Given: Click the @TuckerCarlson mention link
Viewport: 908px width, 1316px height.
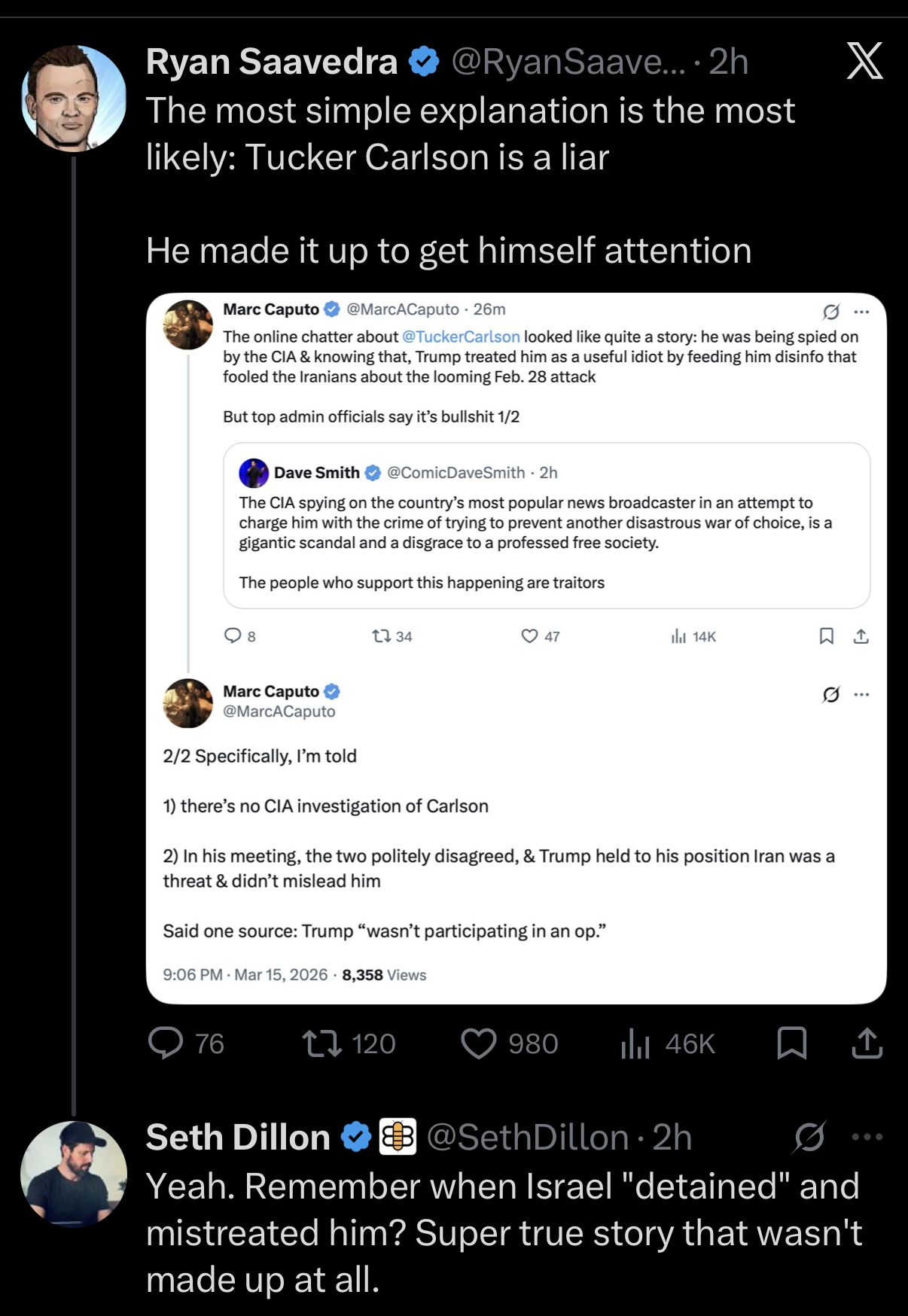Looking at the screenshot, I should [x=461, y=337].
